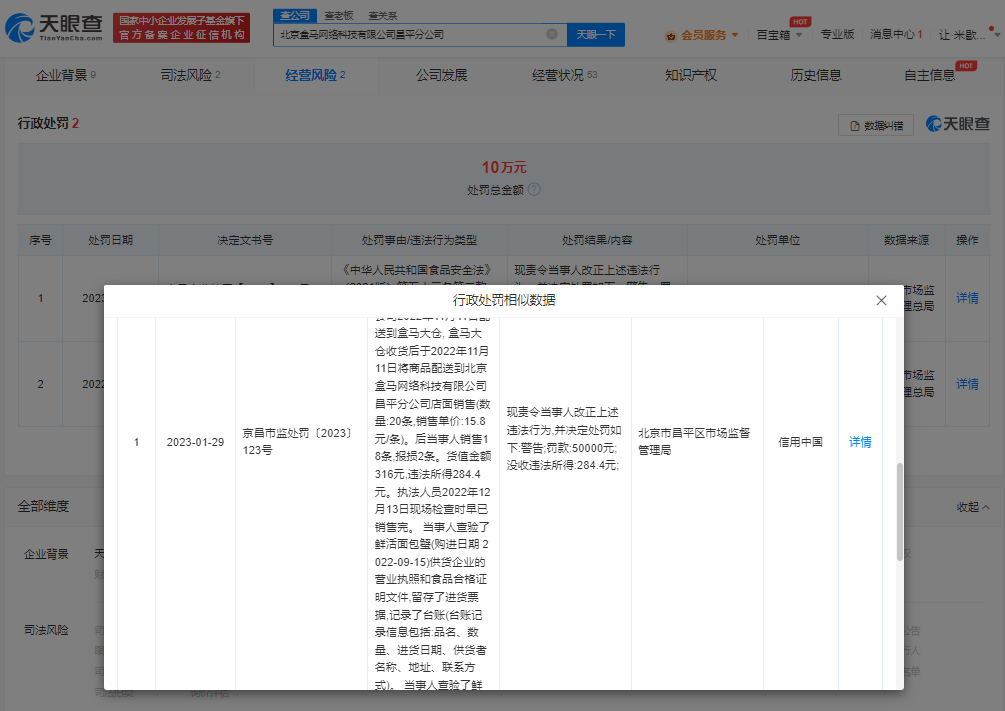Click the penalty result text 罚款:50000元

(x=581, y=448)
